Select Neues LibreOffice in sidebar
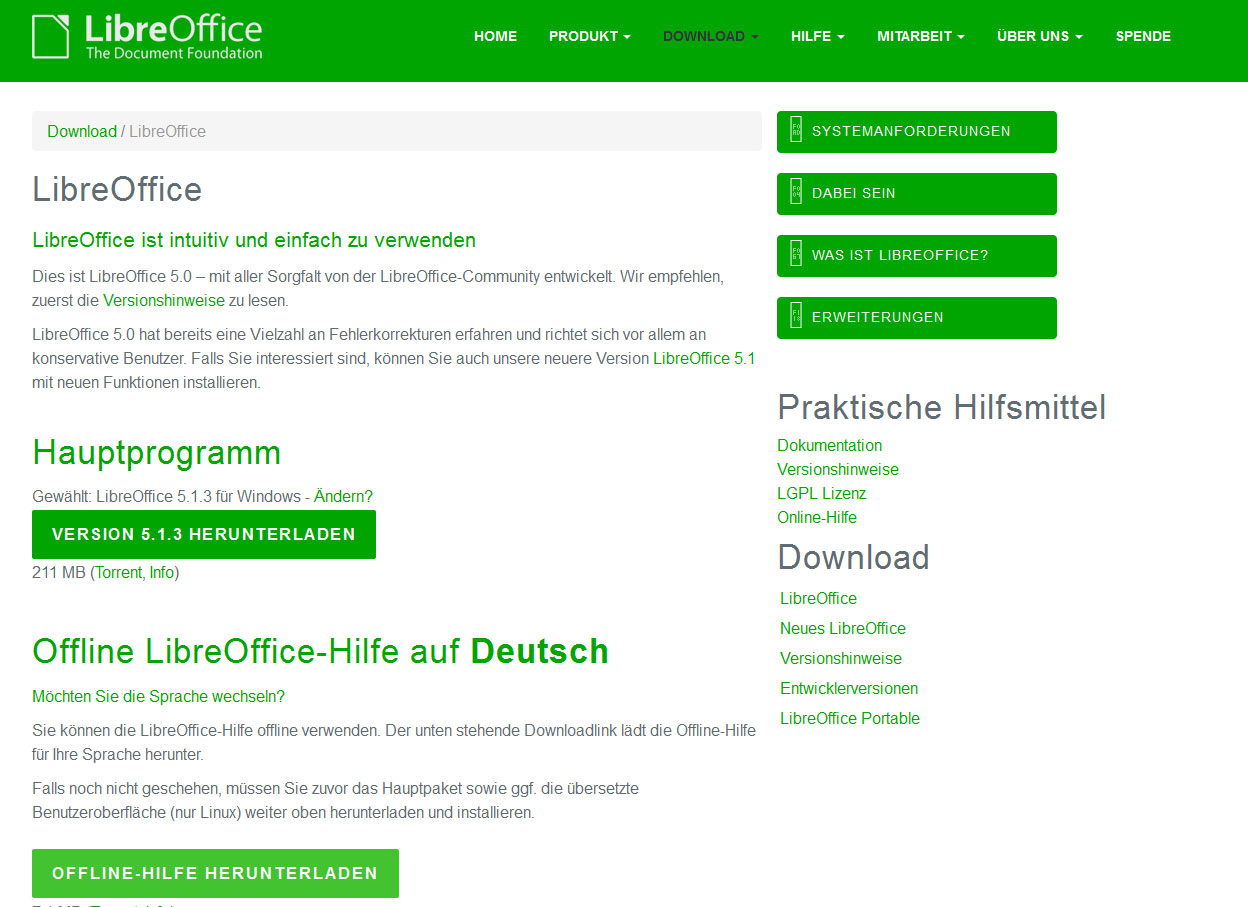Image resolution: width=1248 pixels, height=907 pixels. (843, 628)
